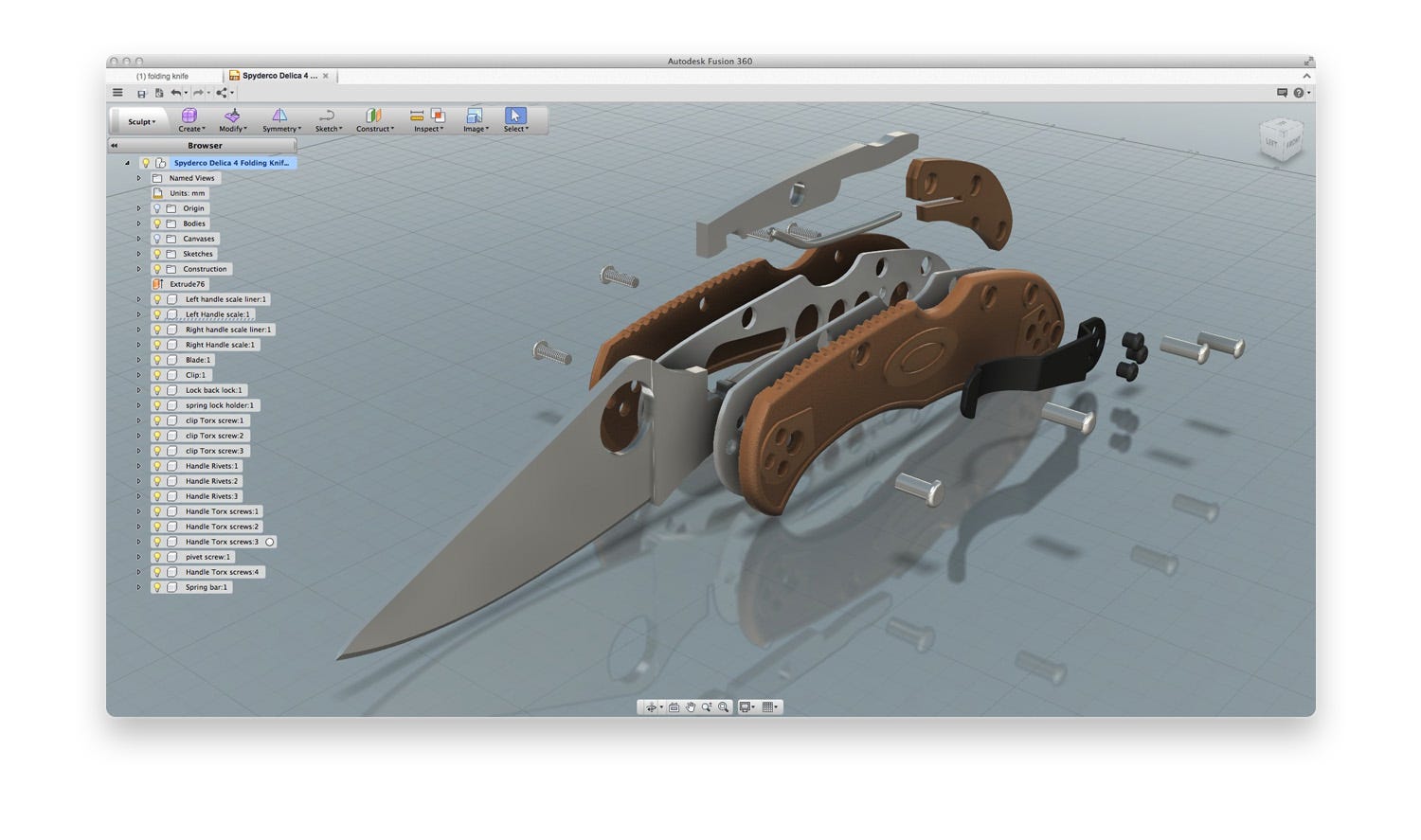
Task: Switch to the (1) folding knife tab
Action: point(162,76)
